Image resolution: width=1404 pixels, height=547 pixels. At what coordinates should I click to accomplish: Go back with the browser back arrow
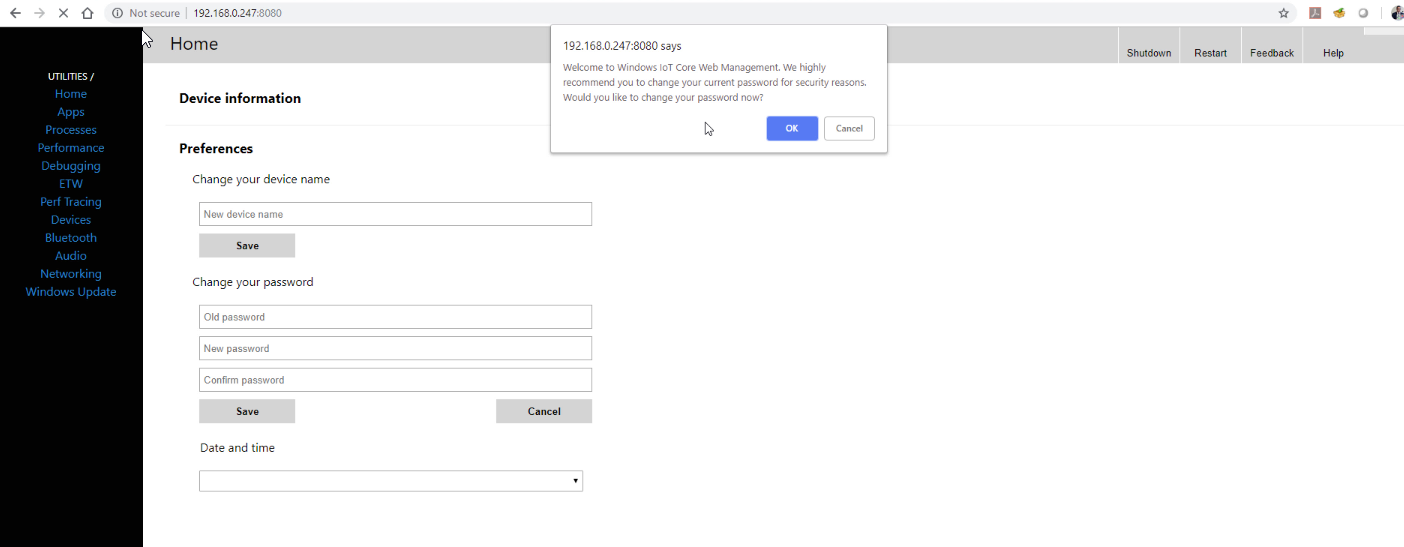point(15,13)
